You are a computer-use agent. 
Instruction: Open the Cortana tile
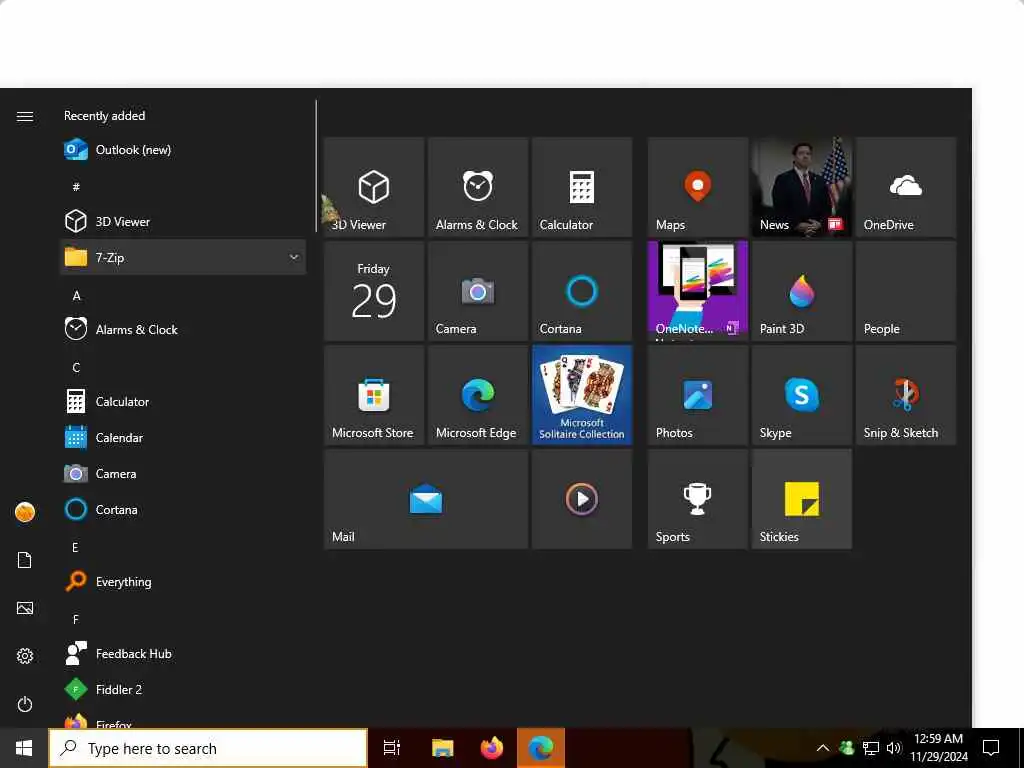(582, 291)
